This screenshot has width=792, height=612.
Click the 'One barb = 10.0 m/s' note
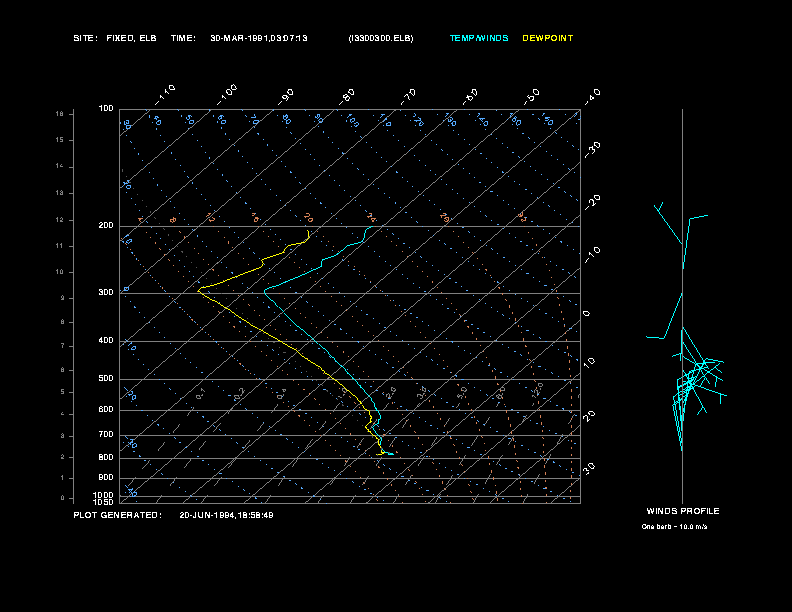(x=674, y=527)
